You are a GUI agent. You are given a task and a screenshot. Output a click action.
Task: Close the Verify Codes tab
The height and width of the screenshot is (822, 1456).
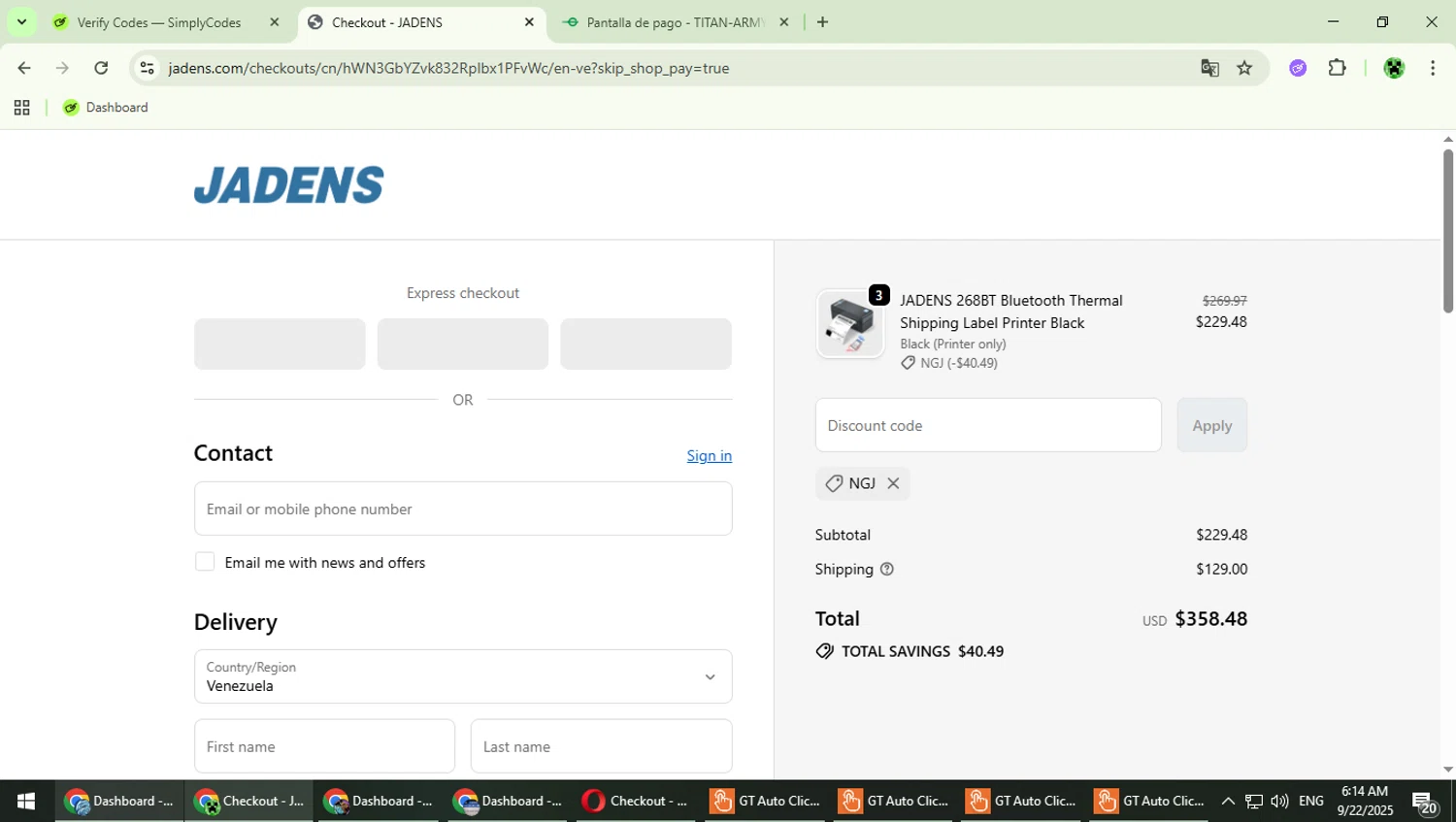(x=275, y=22)
